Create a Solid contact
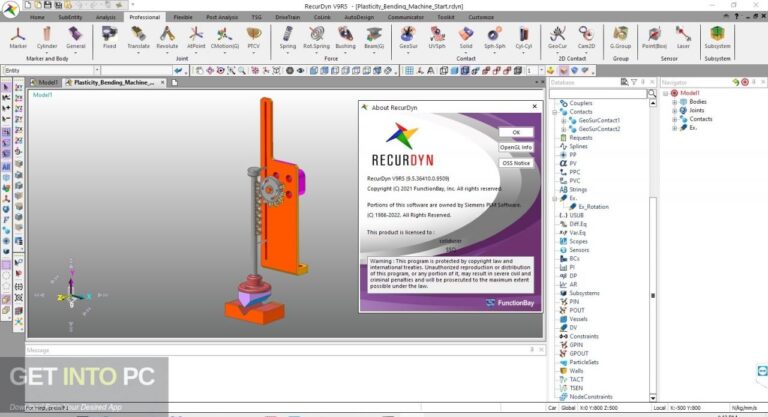Viewport: 768px width, 417px height. [466, 38]
